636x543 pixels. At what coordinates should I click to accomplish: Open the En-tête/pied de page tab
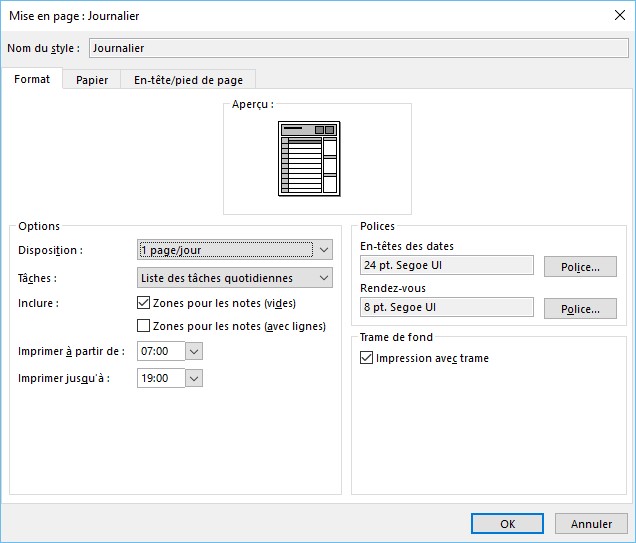coord(188,80)
